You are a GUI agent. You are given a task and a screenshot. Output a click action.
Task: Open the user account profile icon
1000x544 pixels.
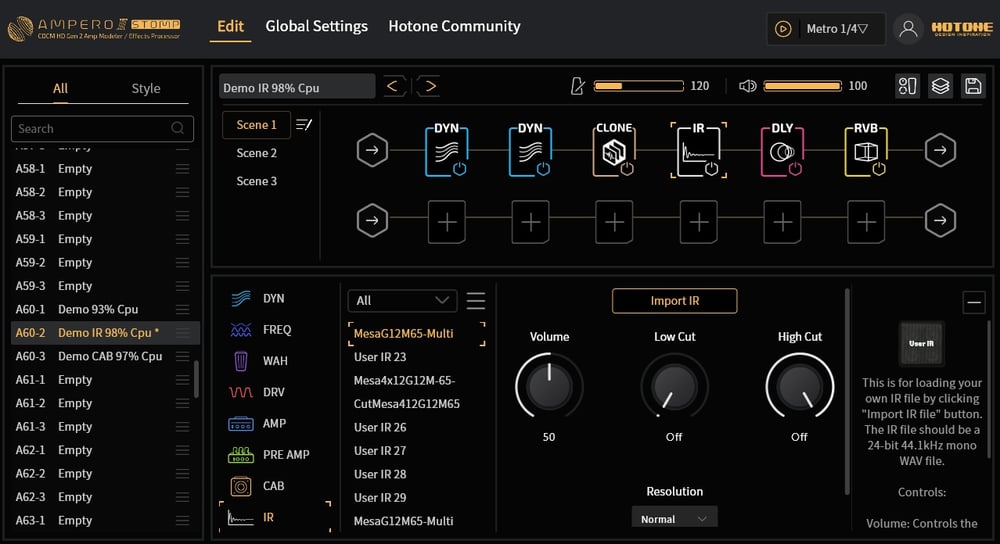908,29
